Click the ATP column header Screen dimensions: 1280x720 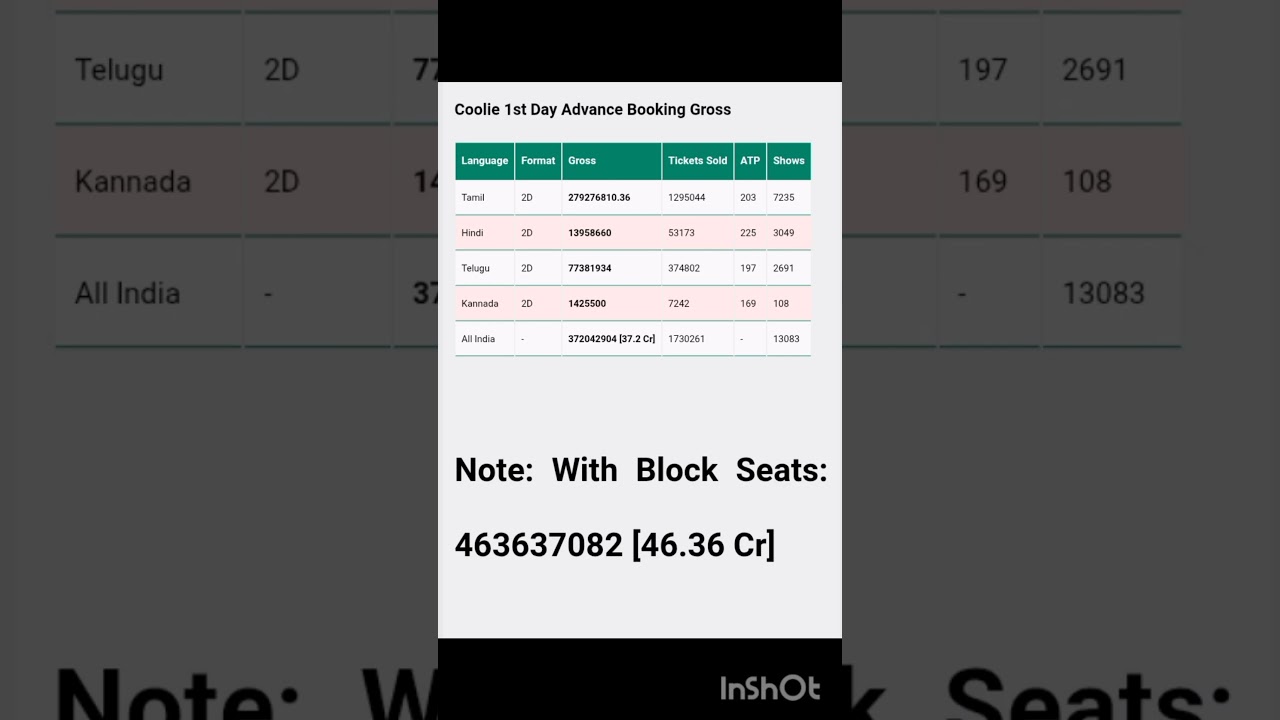click(750, 161)
